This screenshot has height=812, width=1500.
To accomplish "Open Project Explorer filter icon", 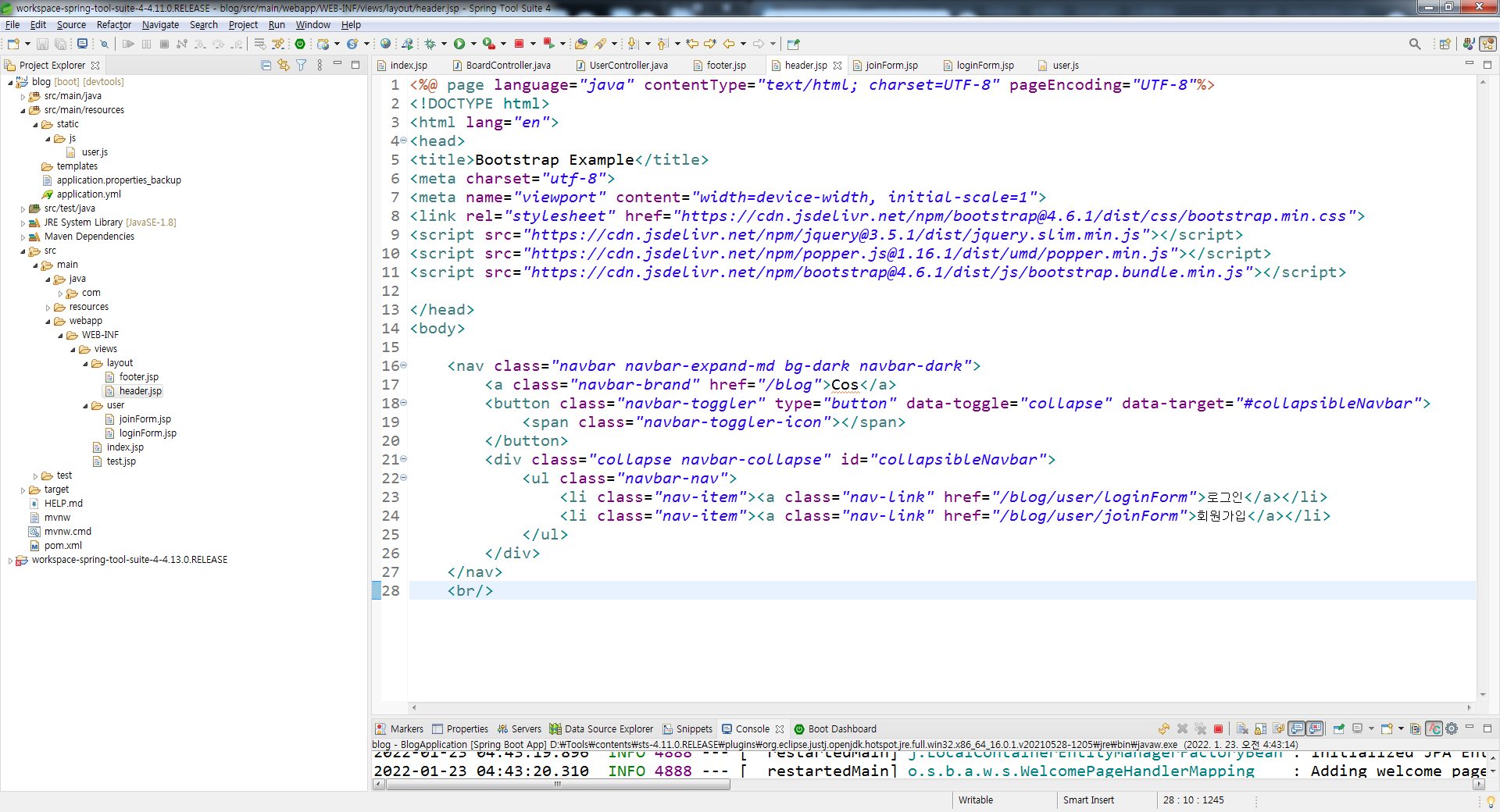I will (302, 65).
